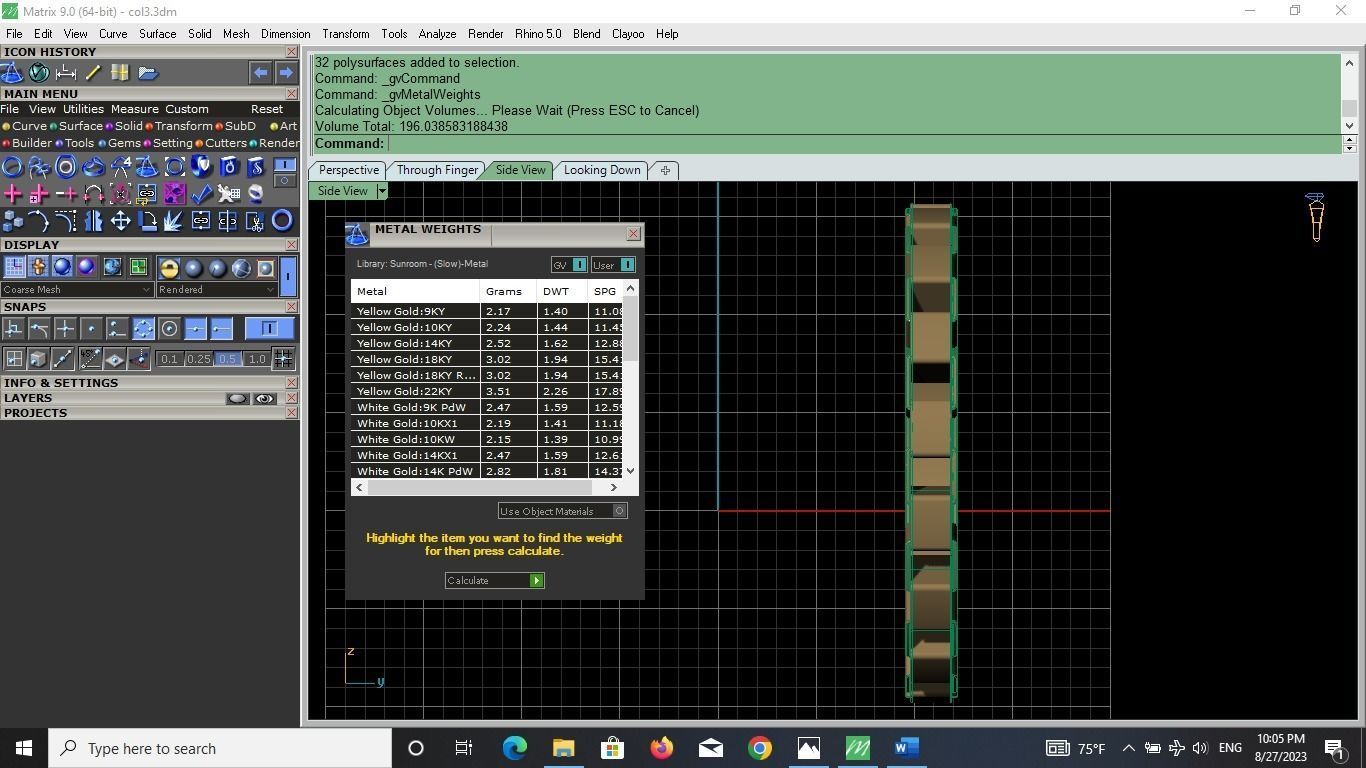Click the green checkmark sphere icon in Icon History
Viewport: 1366px width, 768px height.
pos(39,72)
